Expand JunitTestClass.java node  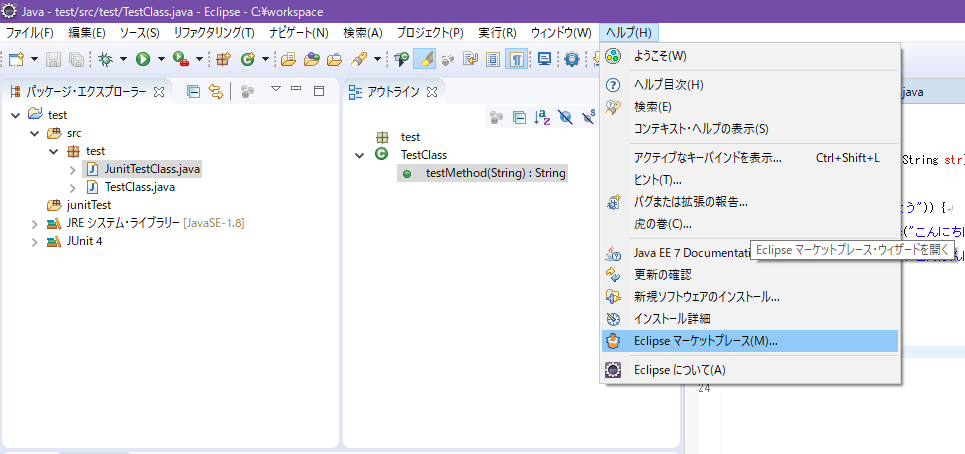coord(73,169)
